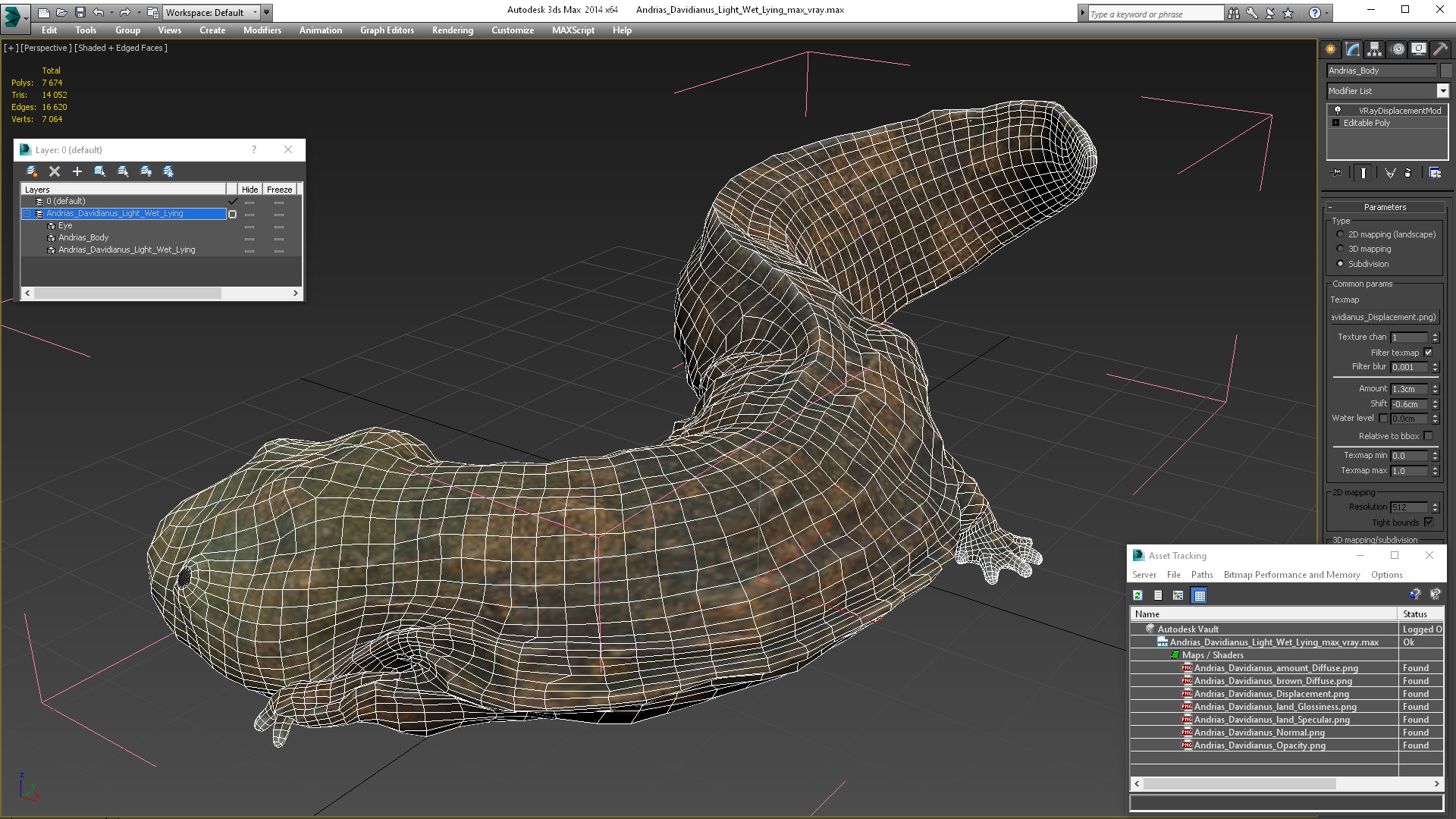Click the New Scene icon in quick access toolbar
Image resolution: width=1456 pixels, height=819 pixels.
43,12
